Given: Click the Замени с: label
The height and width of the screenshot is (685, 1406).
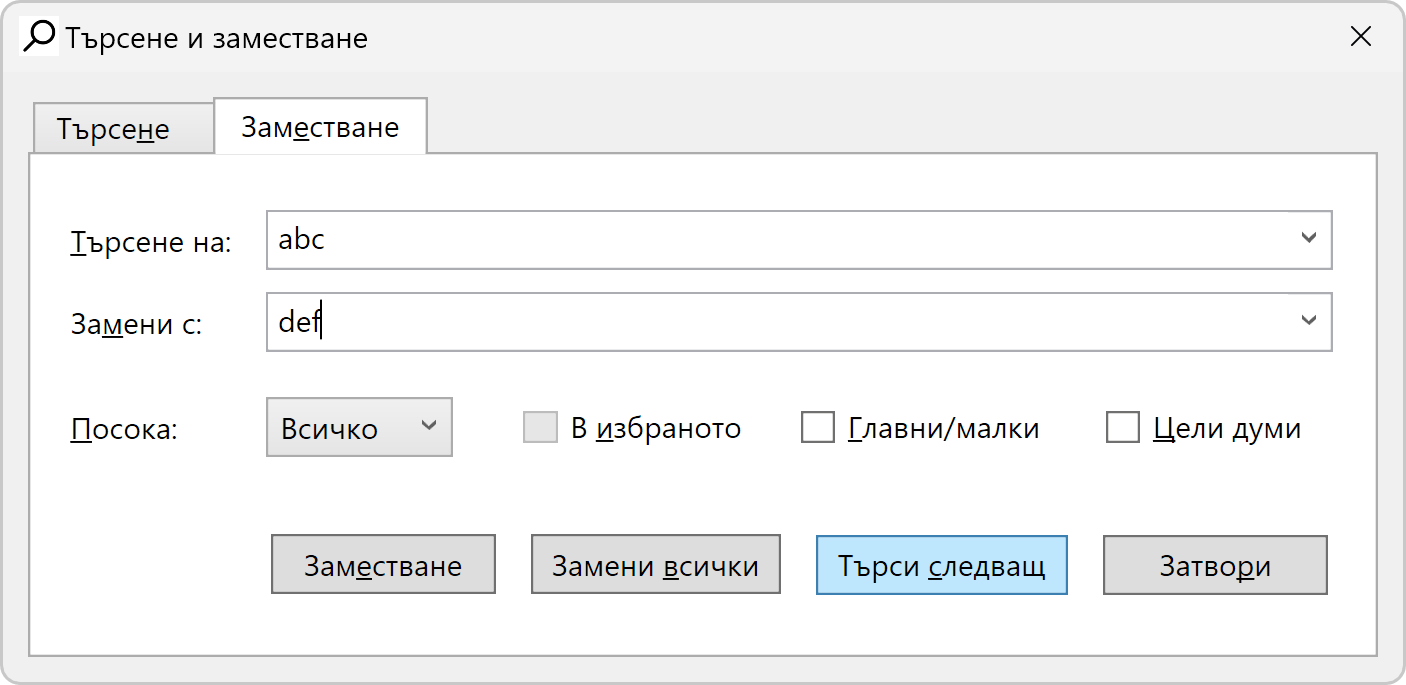Looking at the screenshot, I should pos(136,324).
